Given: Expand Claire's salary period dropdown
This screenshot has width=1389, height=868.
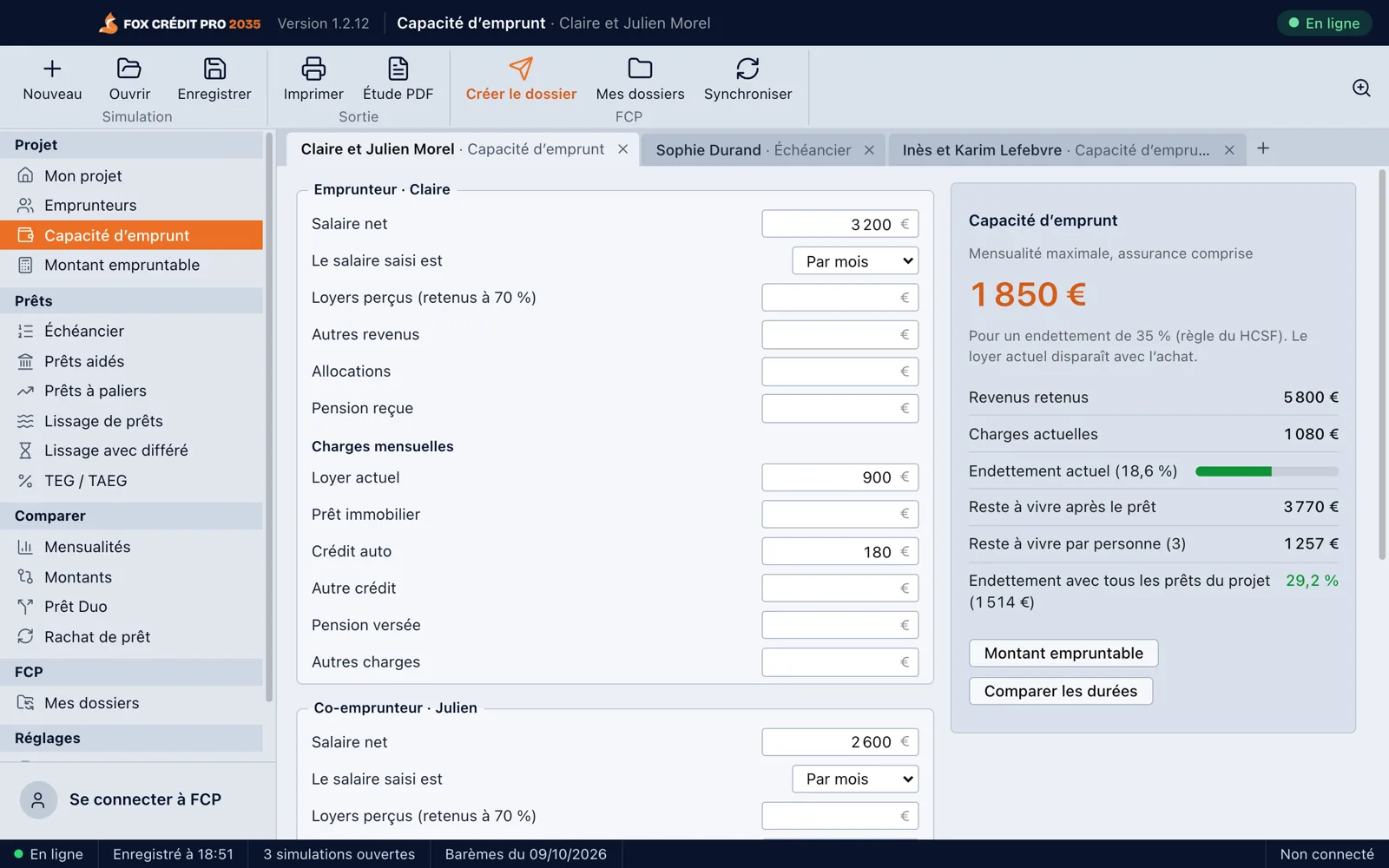Looking at the screenshot, I should point(855,261).
